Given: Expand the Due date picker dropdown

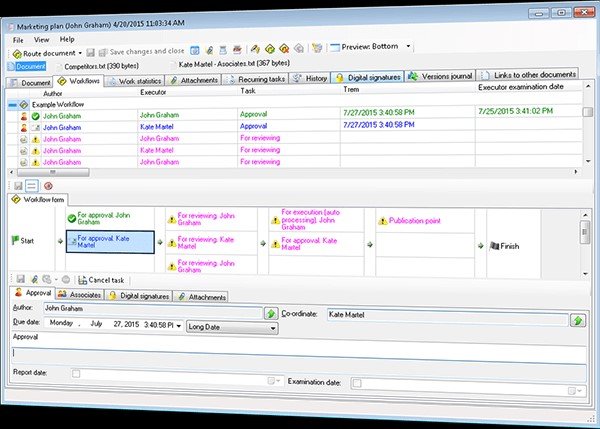Looking at the screenshot, I should [178, 326].
